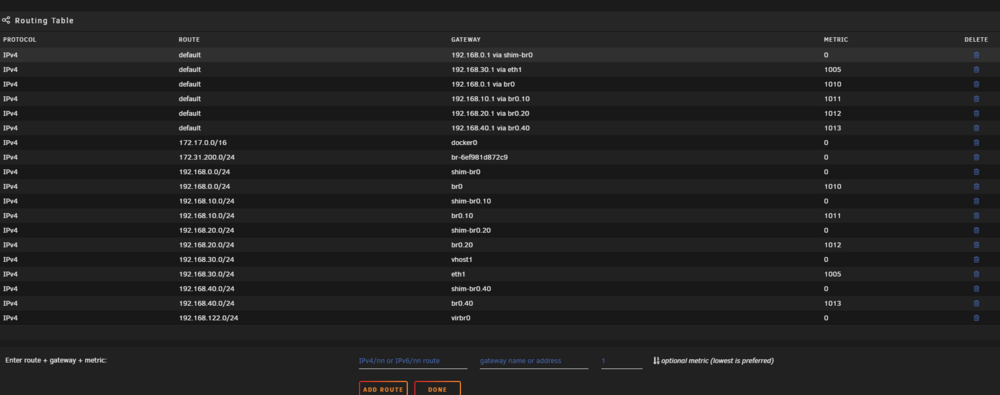1000x395 pixels.
Task: Select the vhost1 gateway cell
Action: (x=462, y=260)
